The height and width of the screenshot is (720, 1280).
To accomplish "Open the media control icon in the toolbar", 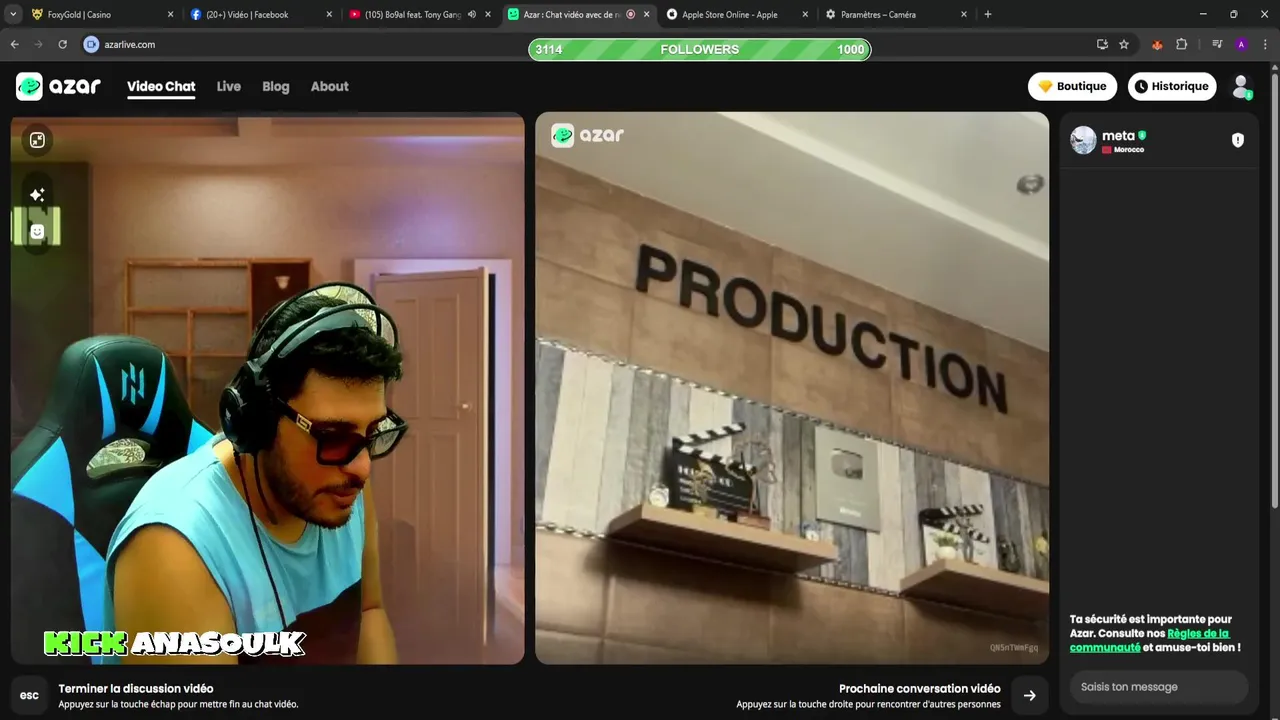I will click(x=1217, y=44).
